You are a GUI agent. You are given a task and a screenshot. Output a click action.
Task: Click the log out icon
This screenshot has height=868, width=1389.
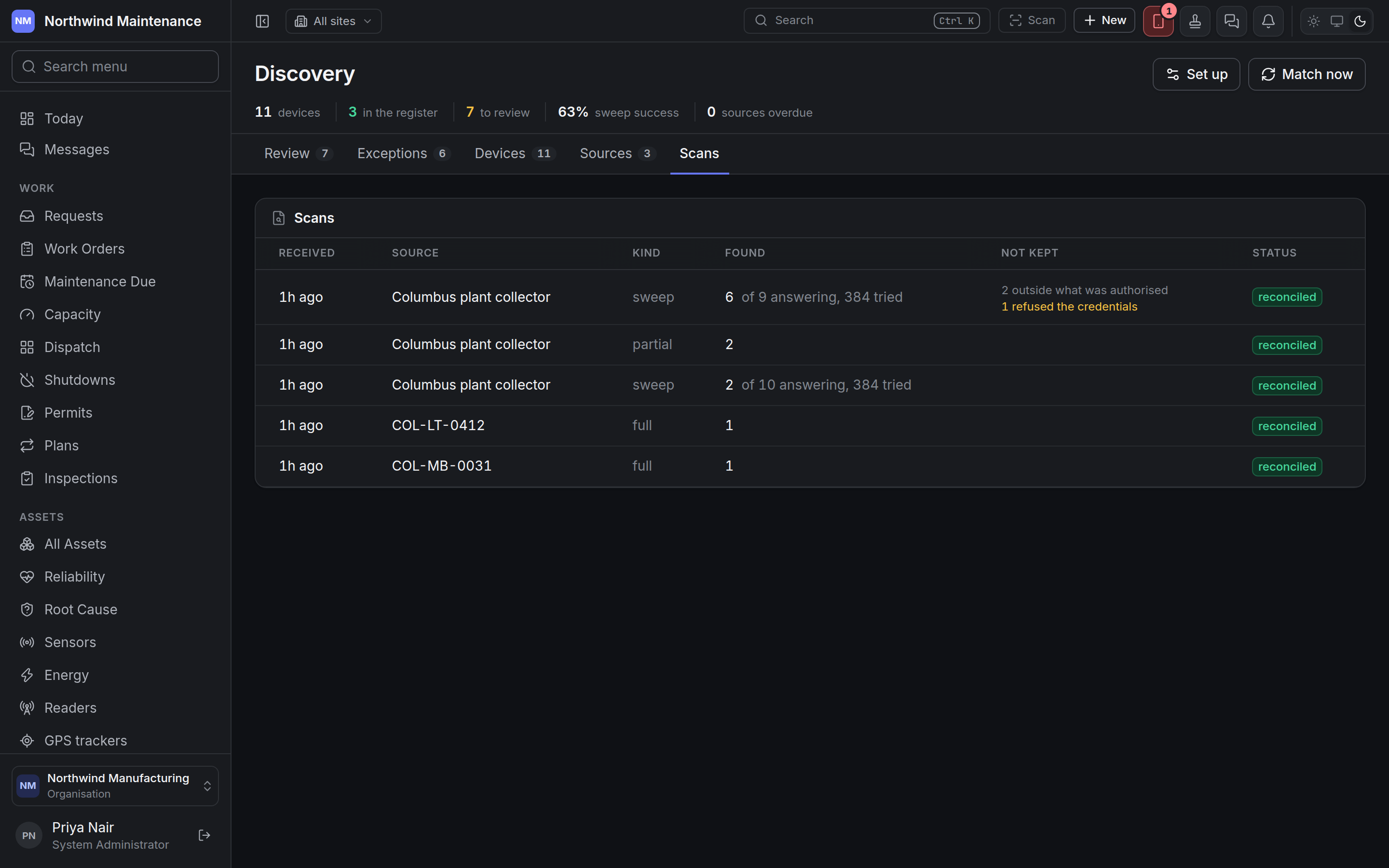[204, 835]
